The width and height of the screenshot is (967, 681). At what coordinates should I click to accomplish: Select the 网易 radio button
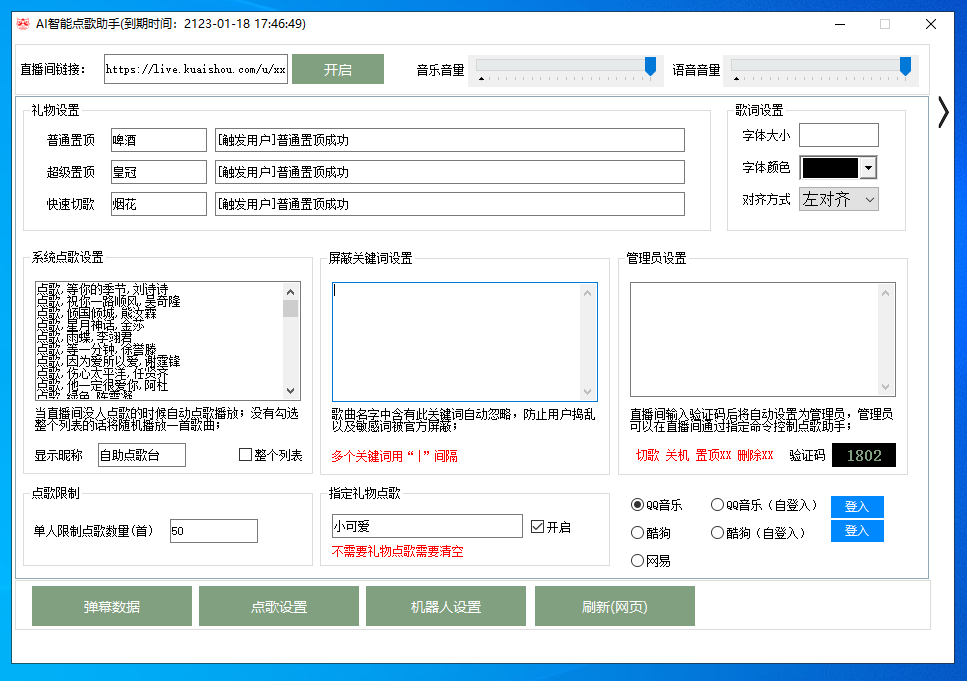click(637, 561)
